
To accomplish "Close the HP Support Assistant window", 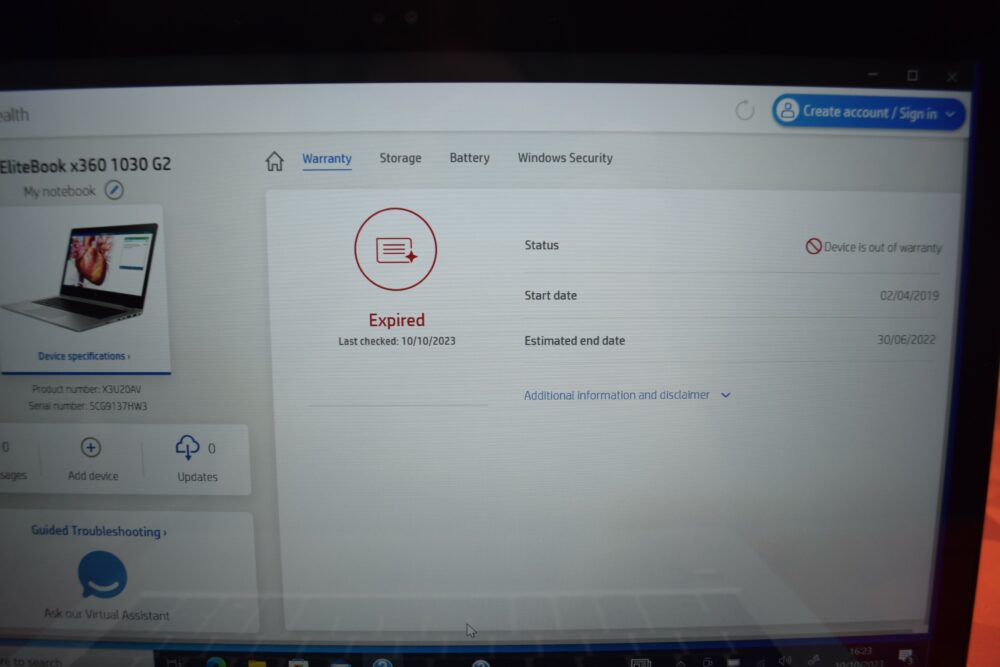I will (x=952, y=77).
